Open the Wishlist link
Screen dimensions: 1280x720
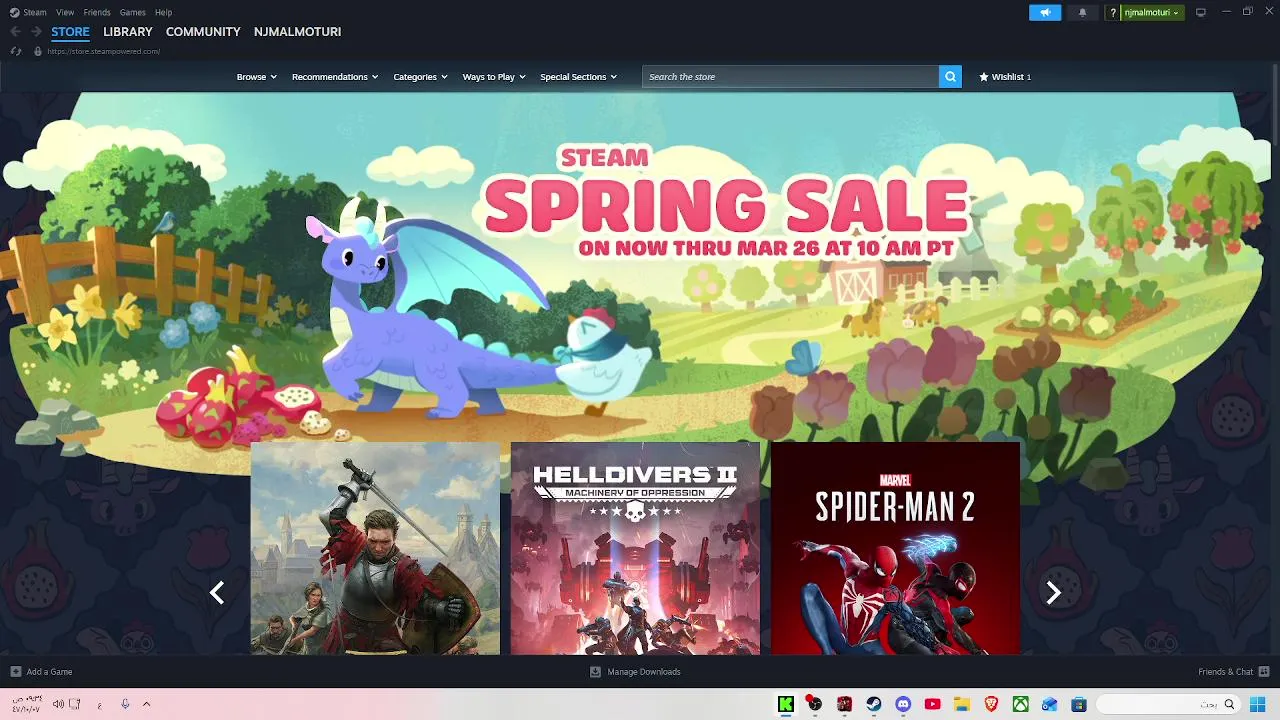tap(1005, 77)
